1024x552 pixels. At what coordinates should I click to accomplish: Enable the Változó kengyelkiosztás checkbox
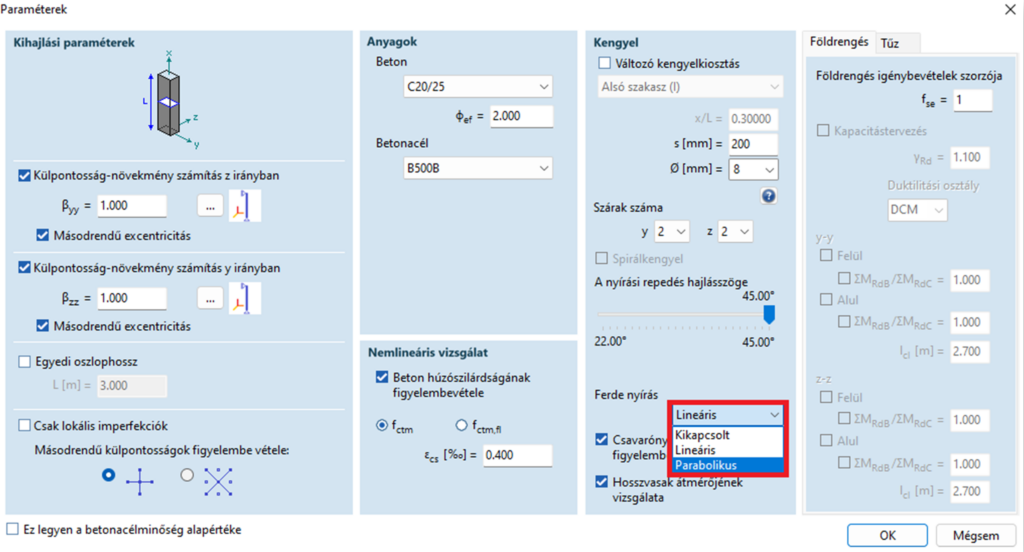point(603,64)
